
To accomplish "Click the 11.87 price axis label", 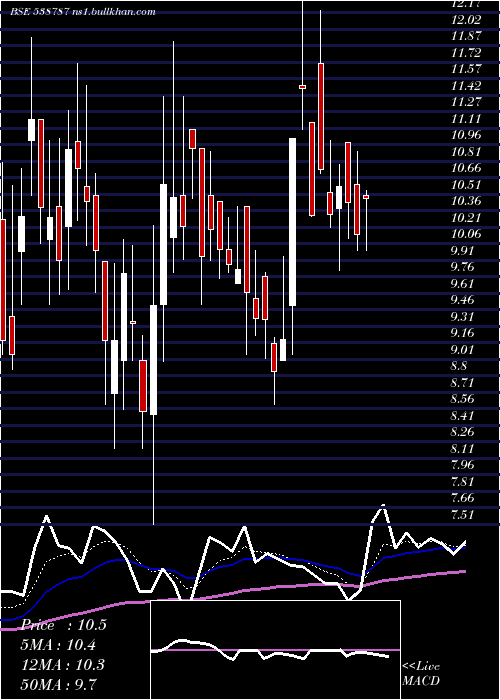I will (x=466, y=37).
